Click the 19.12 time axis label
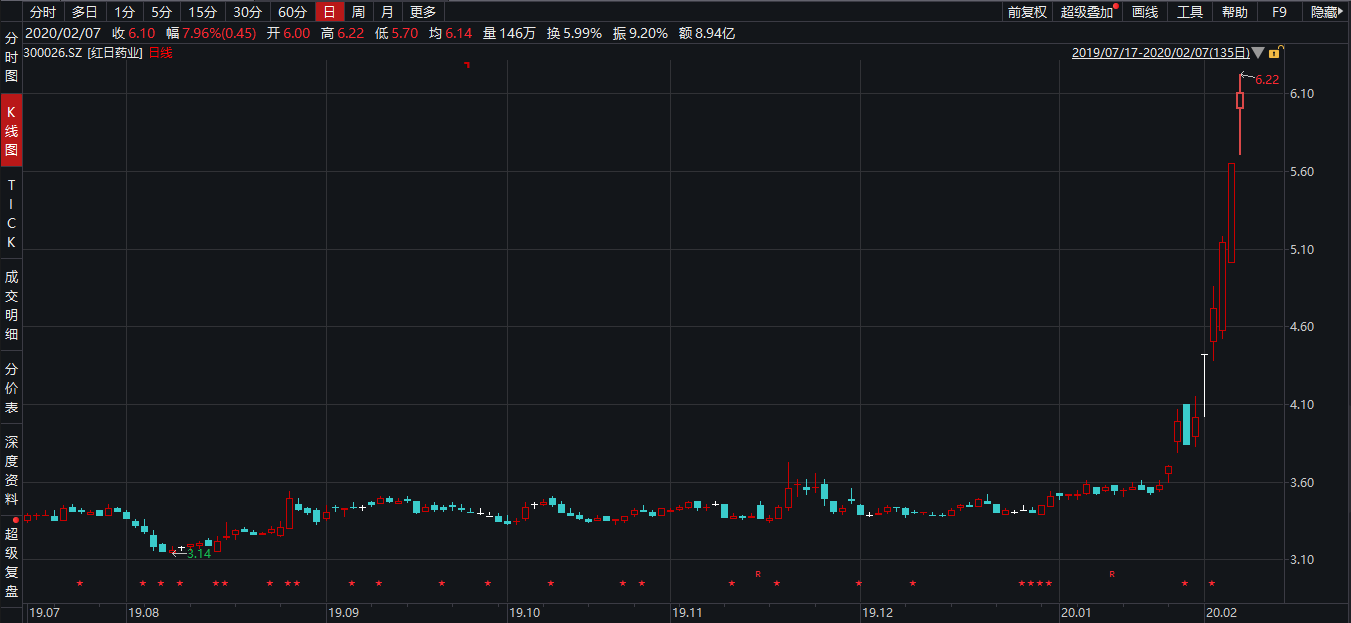Screen dimensions: 1351x623 pyautogui.click(x=878, y=612)
